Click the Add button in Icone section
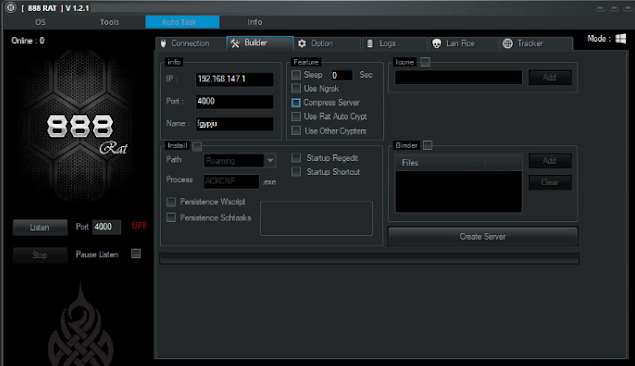 [550, 77]
